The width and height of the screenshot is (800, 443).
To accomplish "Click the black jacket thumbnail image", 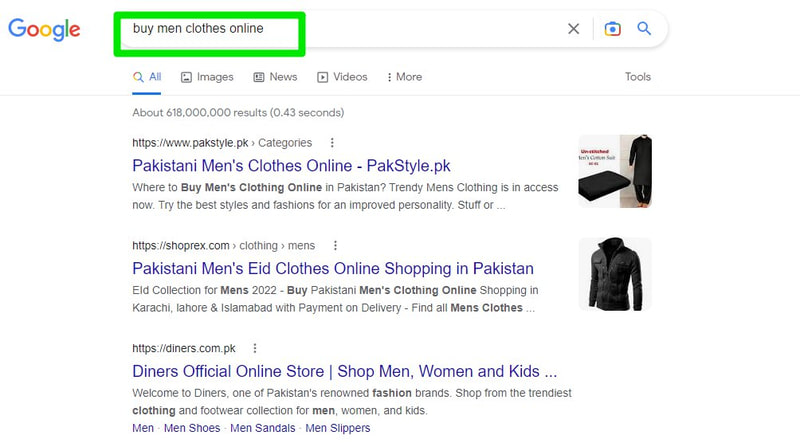I will pos(615,273).
